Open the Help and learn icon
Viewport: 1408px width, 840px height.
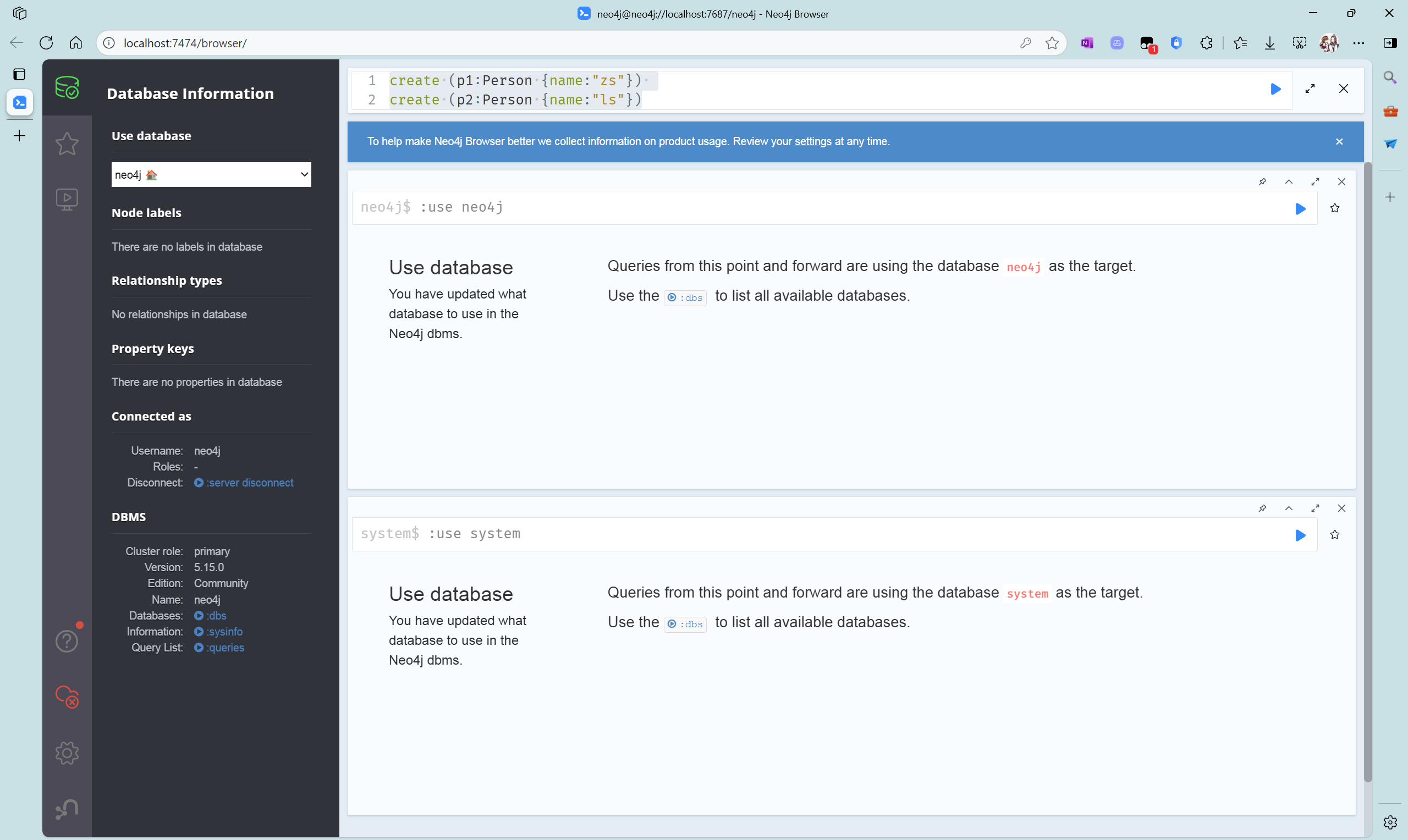coord(67,641)
